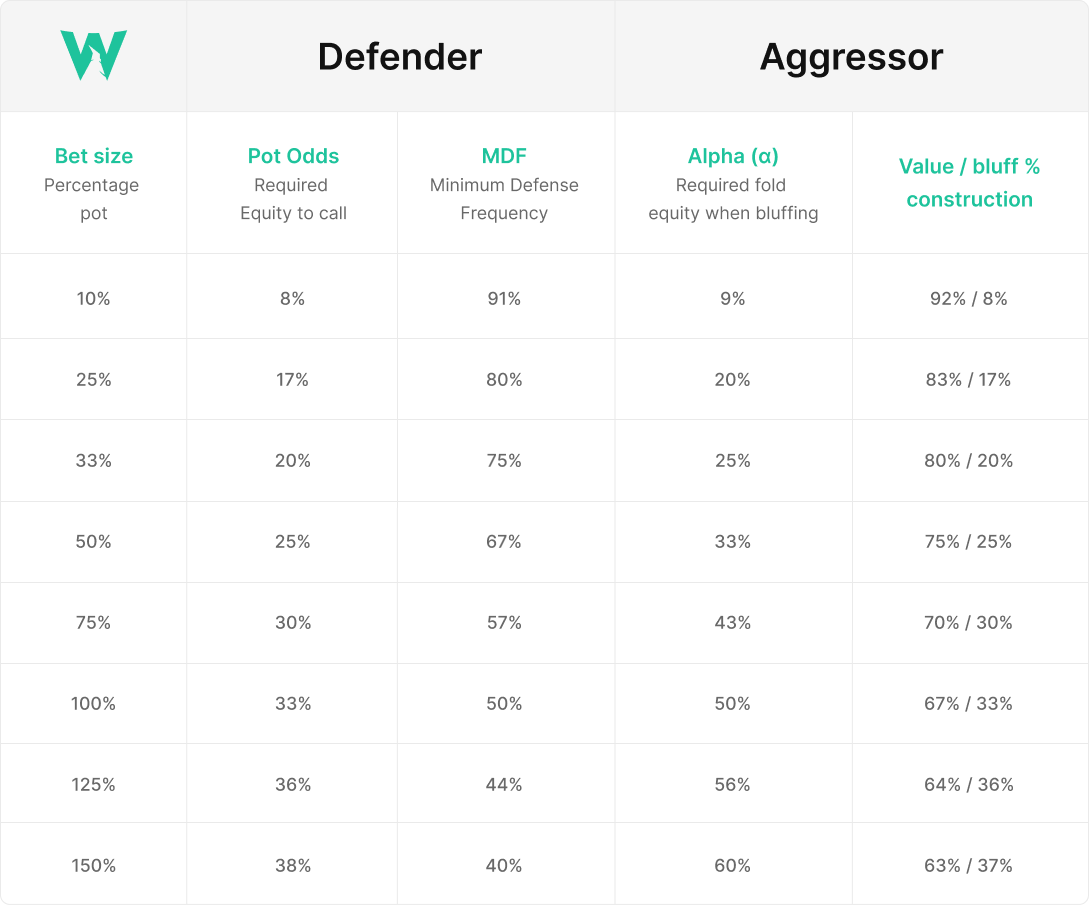Select the Aggressor group header
Viewport: 1089px width, 905px height.
click(x=851, y=57)
